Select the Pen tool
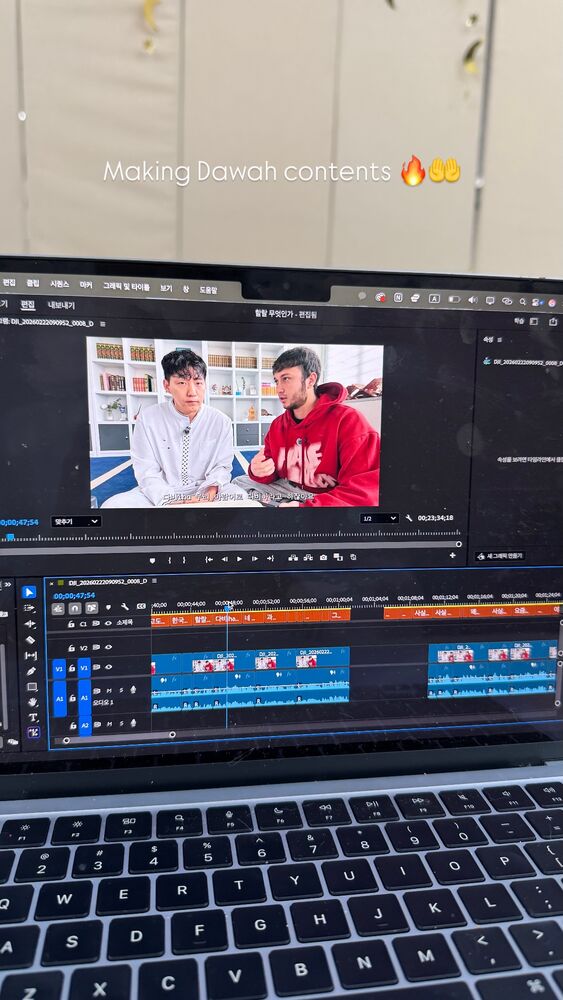 31,672
